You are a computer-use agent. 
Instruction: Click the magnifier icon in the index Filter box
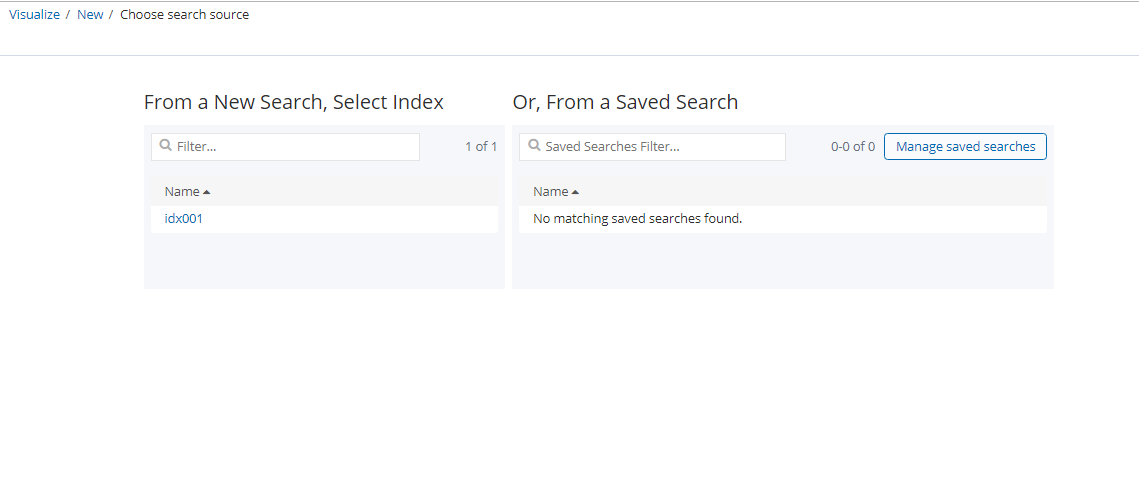pyautogui.click(x=166, y=146)
